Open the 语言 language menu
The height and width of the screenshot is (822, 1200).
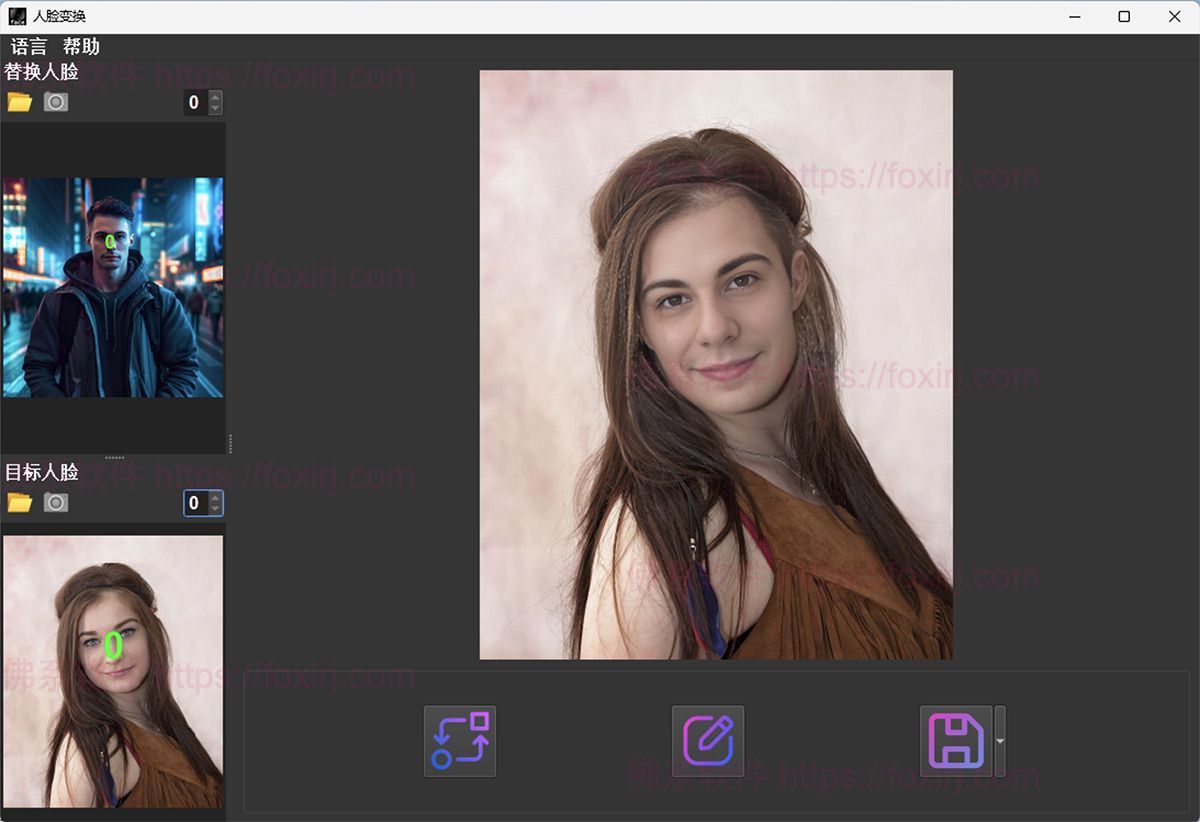(29, 47)
